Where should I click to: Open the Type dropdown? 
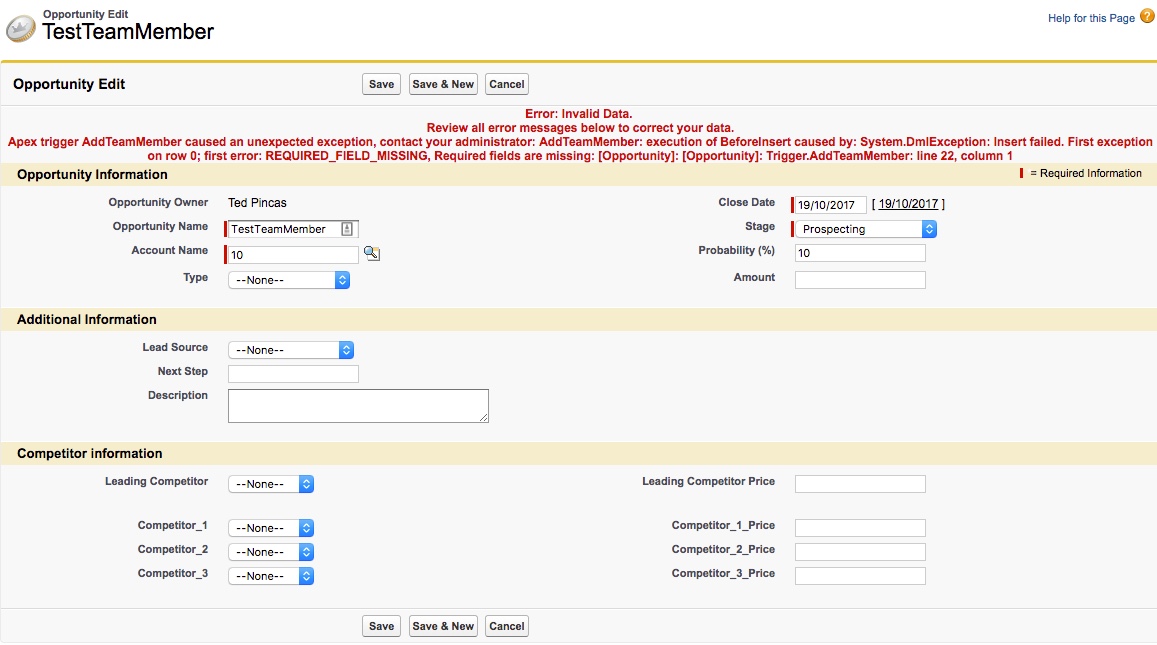click(x=289, y=280)
